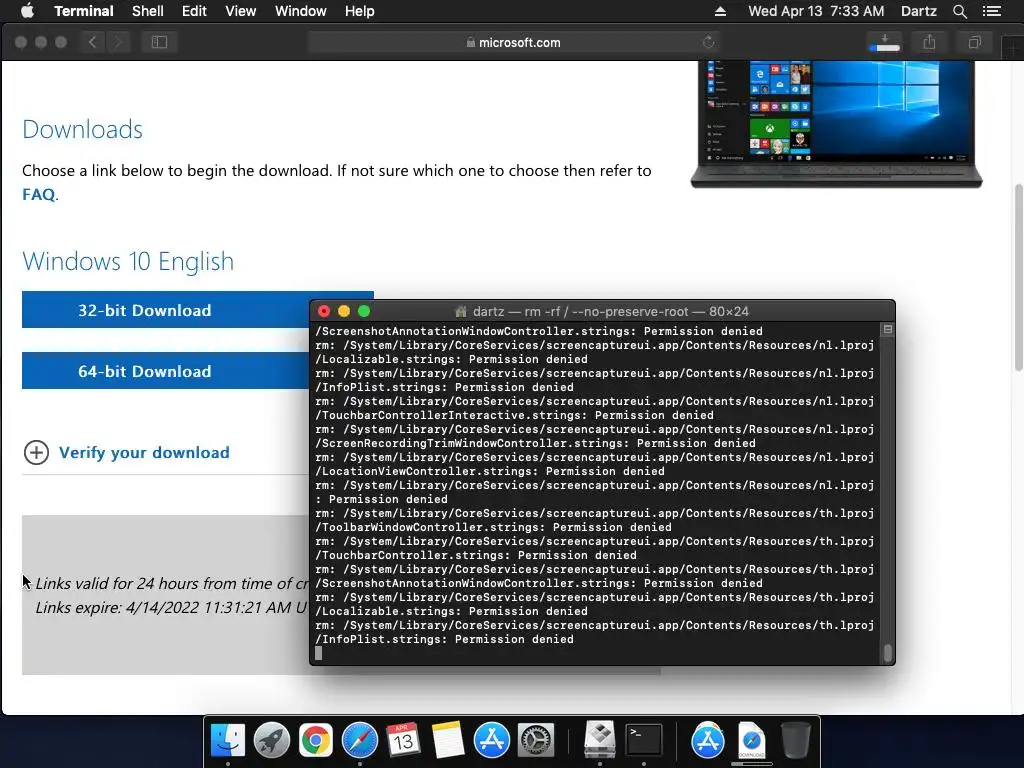Screen dimensions: 1024x768
Task: Close the Terminal window with the red button
Action: point(324,312)
